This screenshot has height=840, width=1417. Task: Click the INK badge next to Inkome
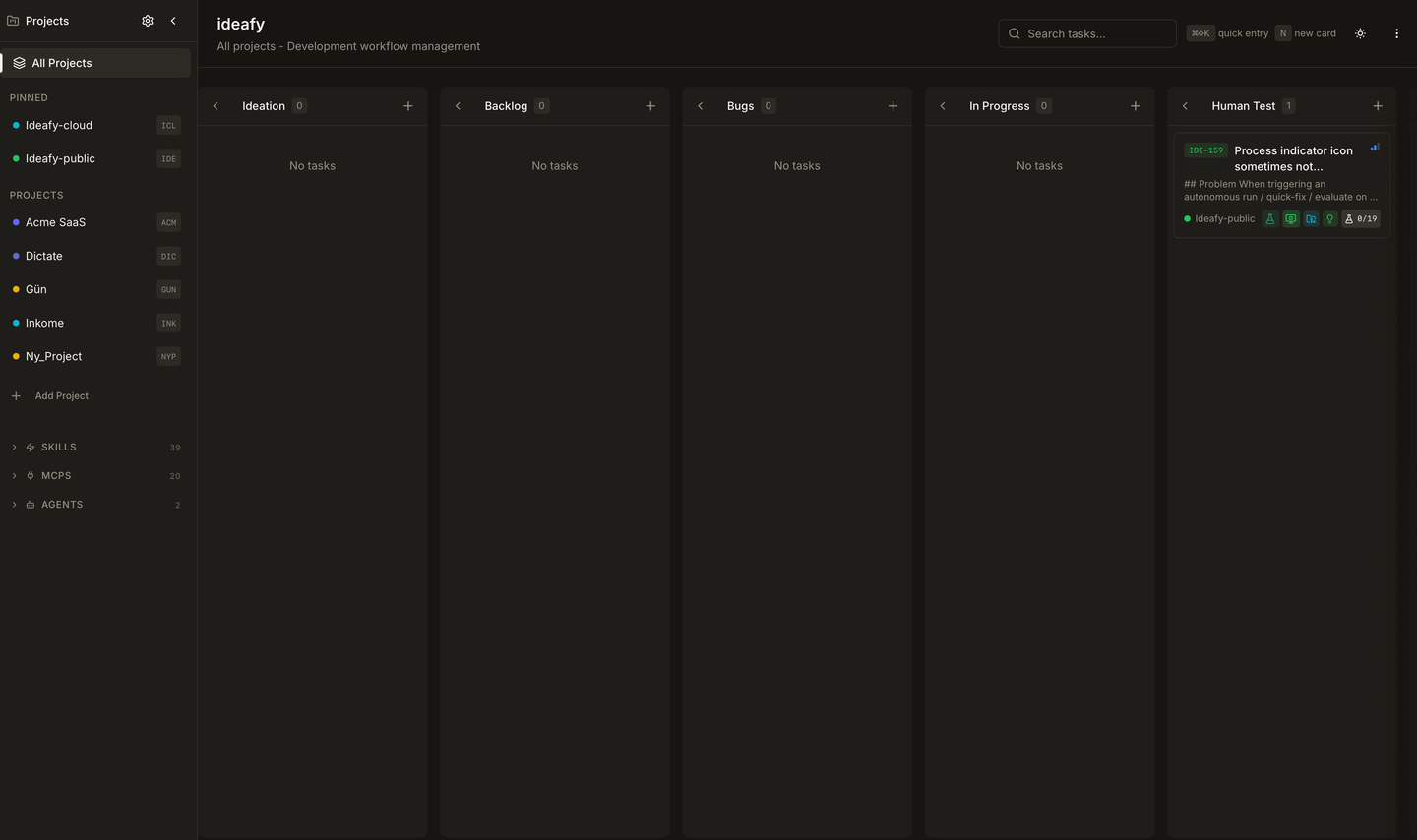[169, 324]
